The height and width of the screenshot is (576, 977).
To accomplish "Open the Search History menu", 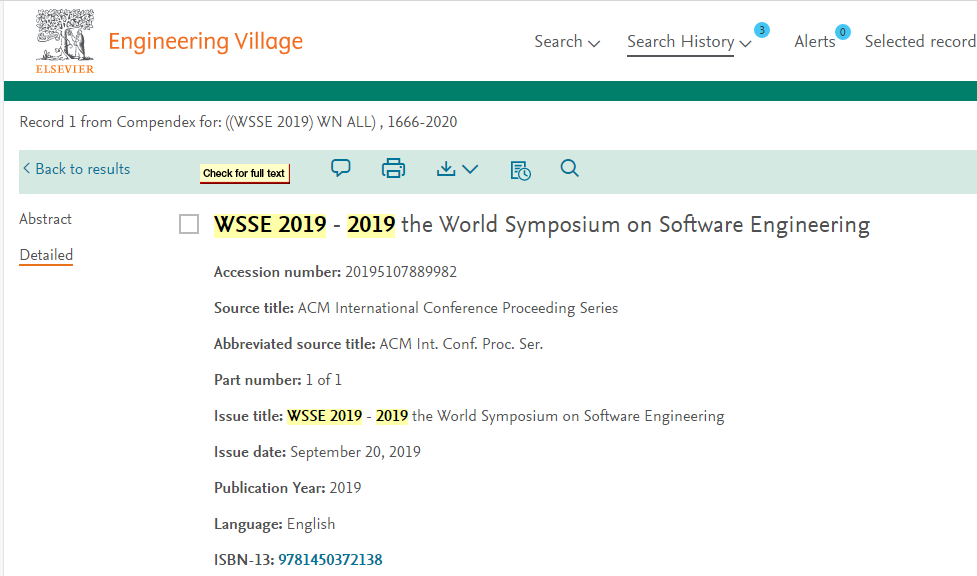I will 689,42.
